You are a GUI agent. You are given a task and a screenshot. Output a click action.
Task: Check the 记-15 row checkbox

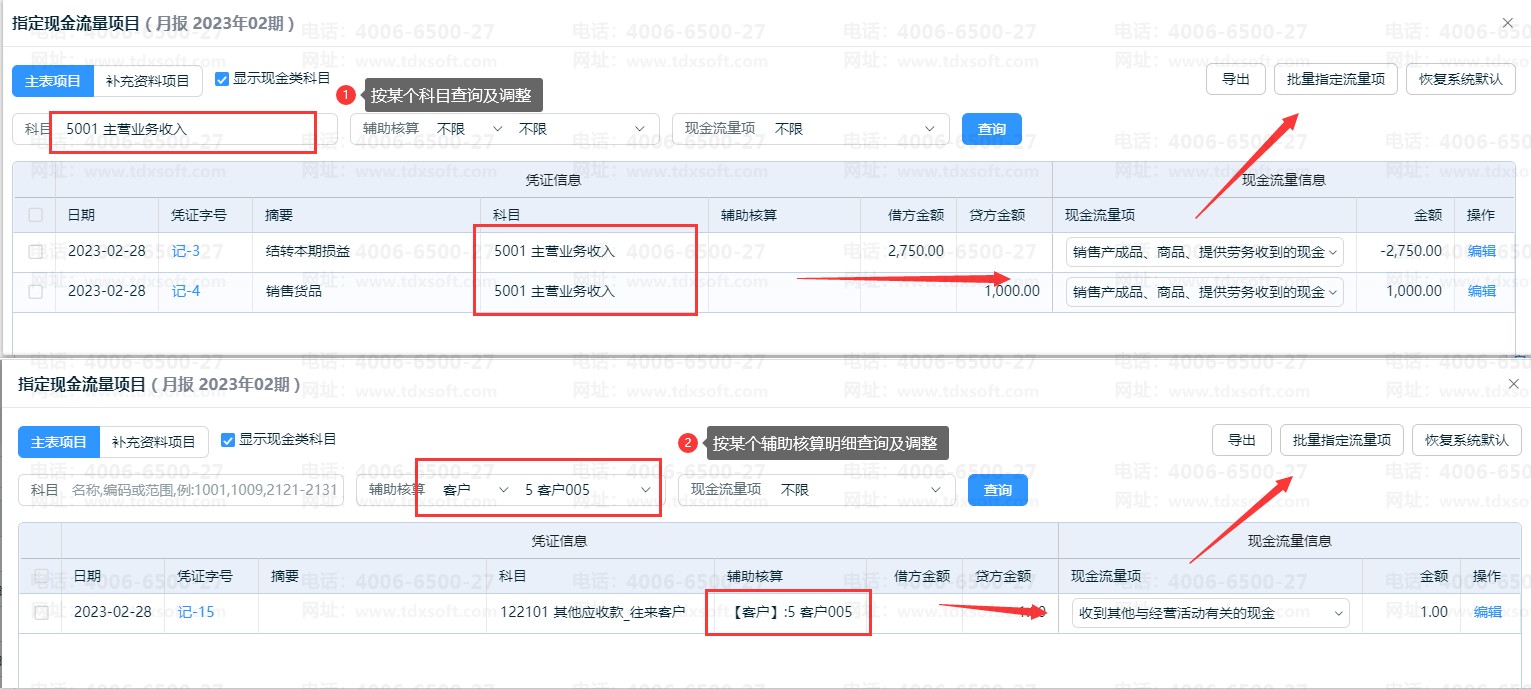[41, 613]
